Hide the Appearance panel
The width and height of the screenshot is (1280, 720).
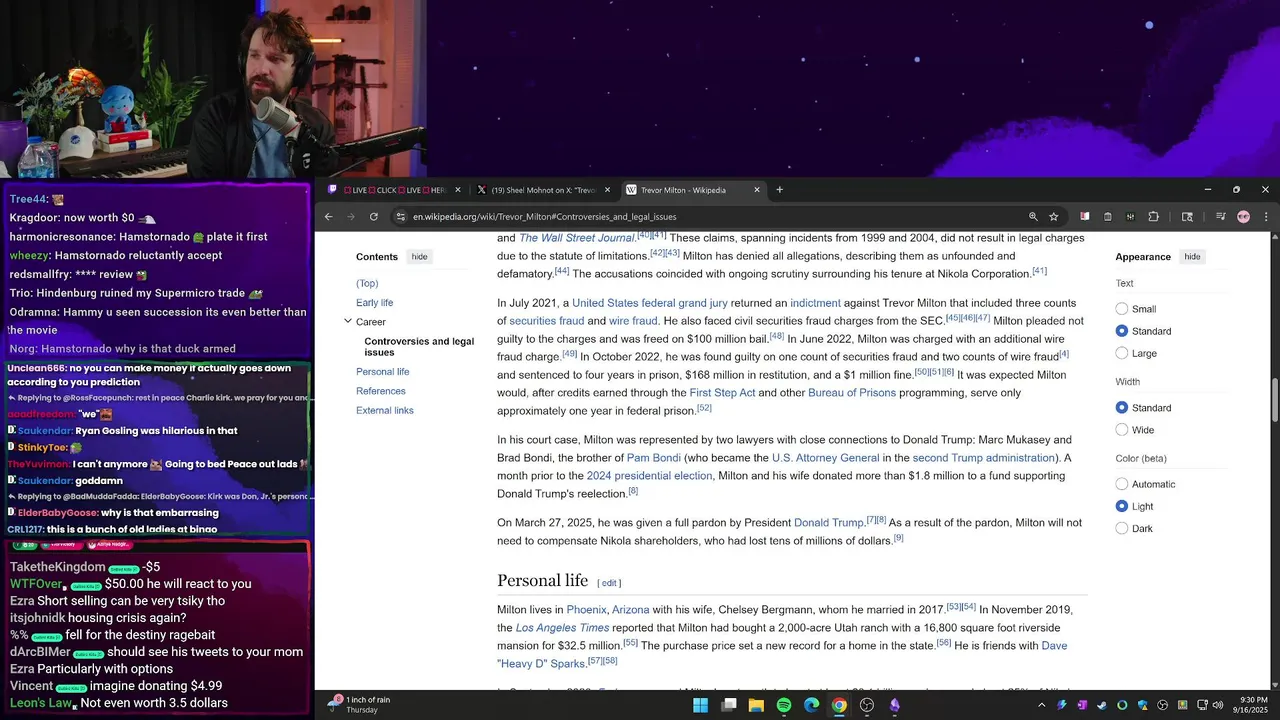(x=1192, y=257)
